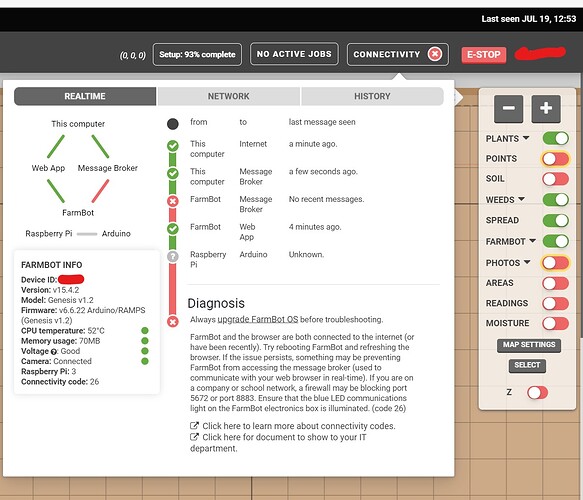Click the (0, 0, 0) coordinates readout
This screenshot has width=583, height=500.
(132, 55)
